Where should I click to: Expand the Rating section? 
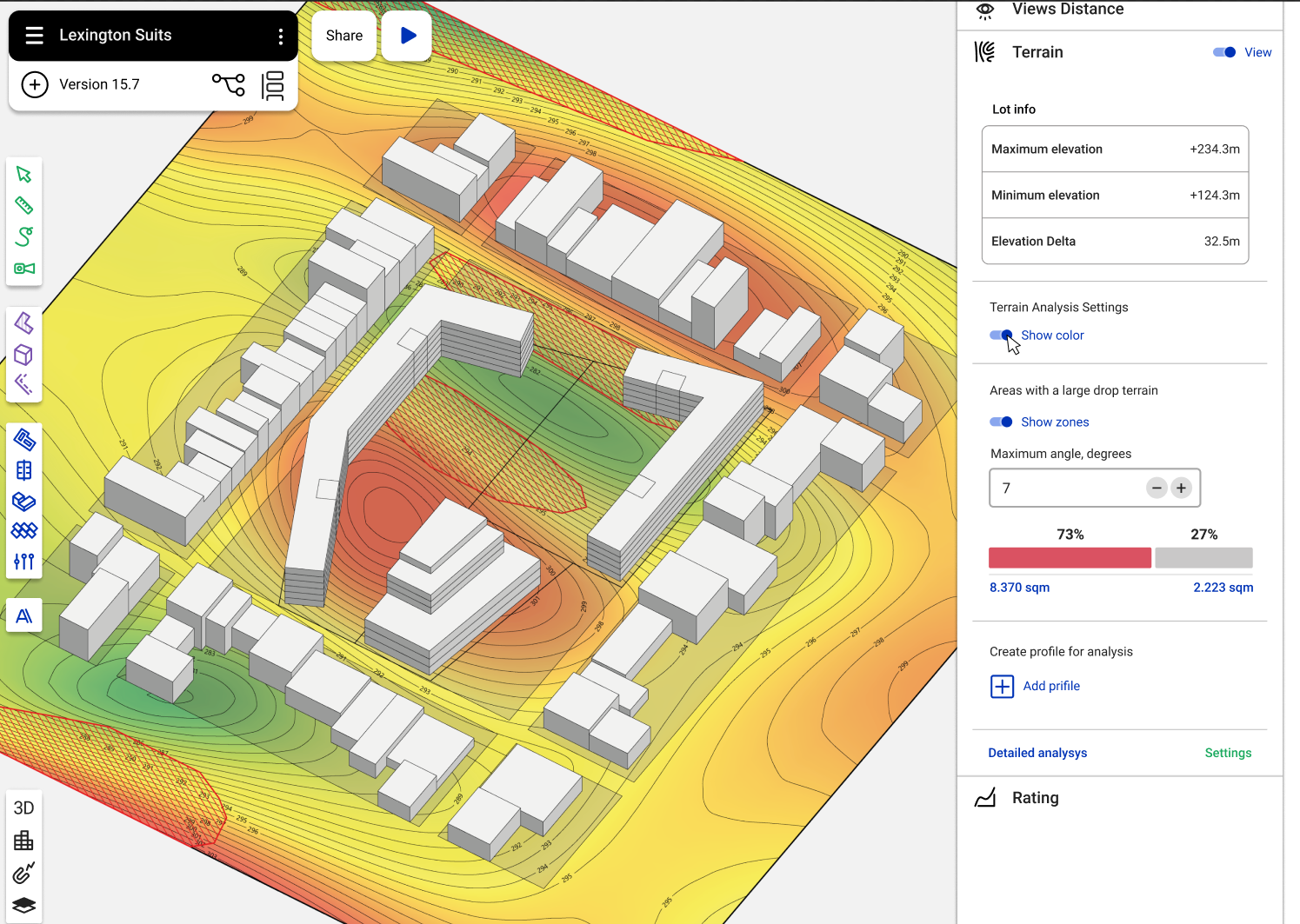click(1035, 798)
